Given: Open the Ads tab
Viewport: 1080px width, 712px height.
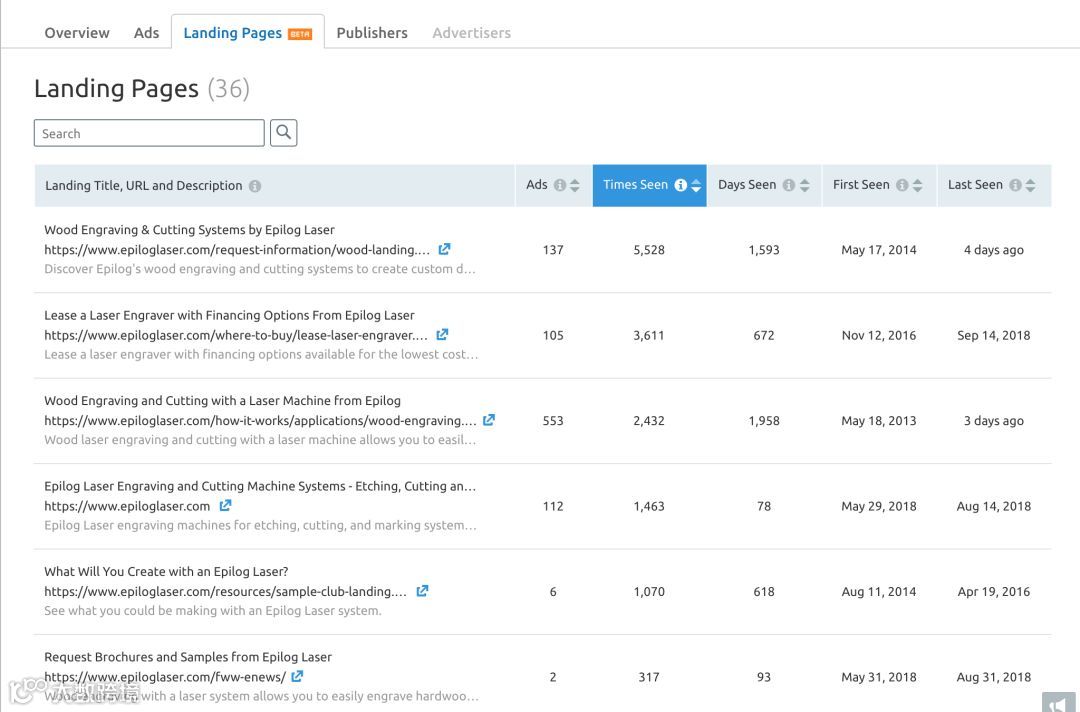Looking at the screenshot, I should (146, 33).
